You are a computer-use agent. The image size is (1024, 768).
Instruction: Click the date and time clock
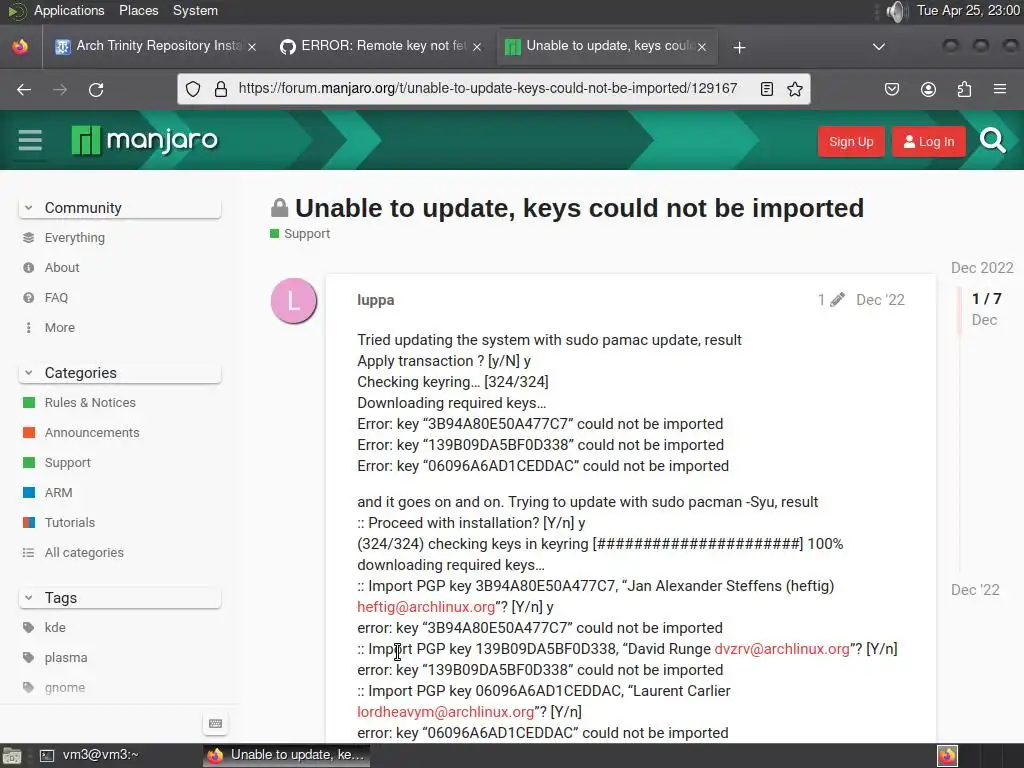pyautogui.click(x=968, y=10)
